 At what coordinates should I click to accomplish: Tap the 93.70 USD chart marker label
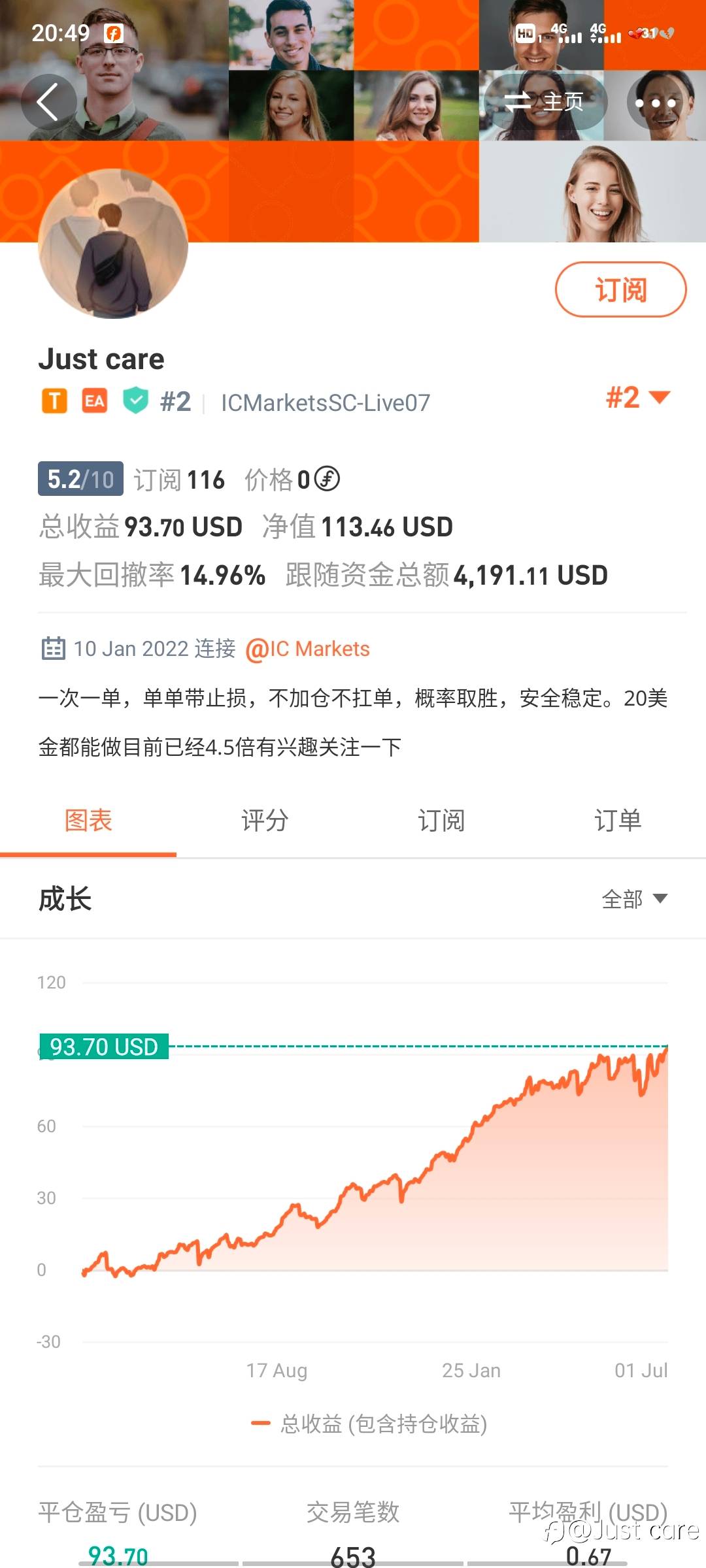[x=104, y=1047]
